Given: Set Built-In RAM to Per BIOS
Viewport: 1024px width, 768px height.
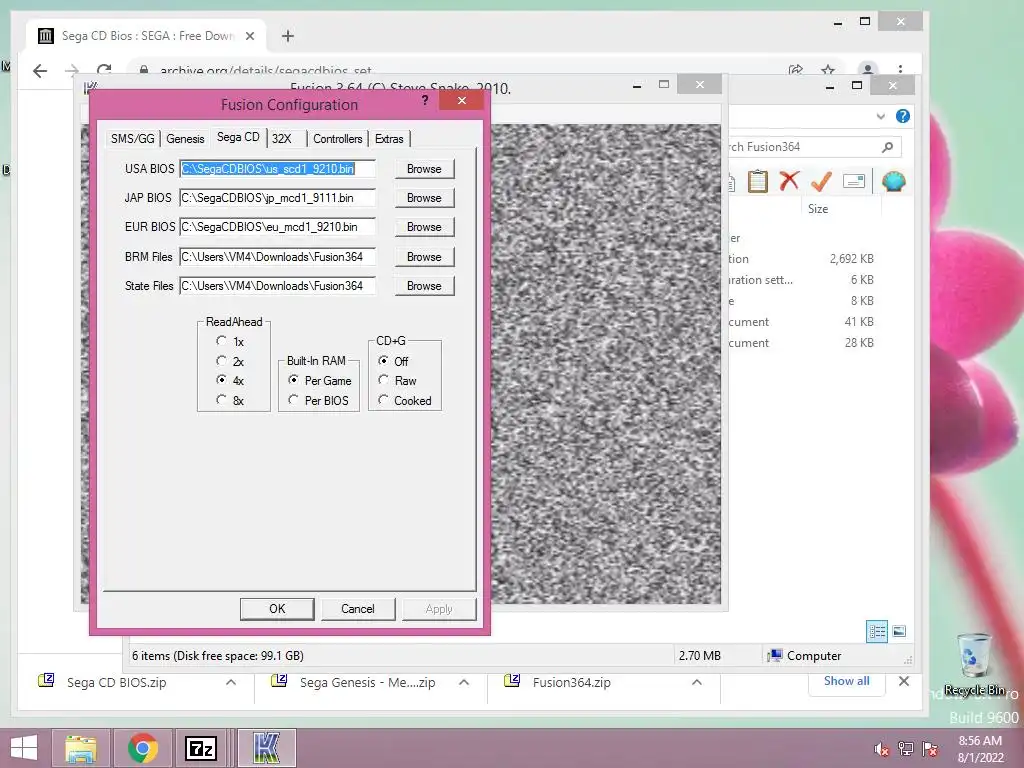Looking at the screenshot, I should pyautogui.click(x=293, y=400).
